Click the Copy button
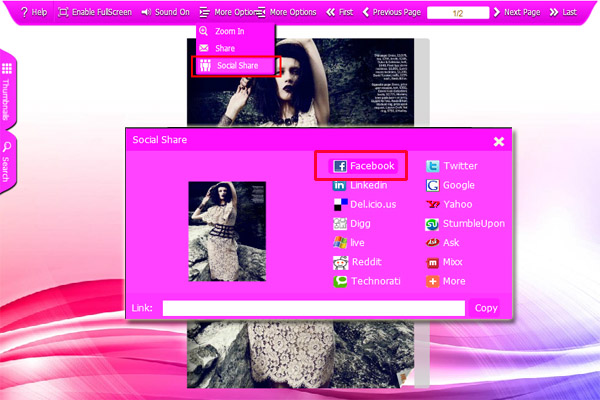The width and height of the screenshot is (600, 400). (x=486, y=308)
